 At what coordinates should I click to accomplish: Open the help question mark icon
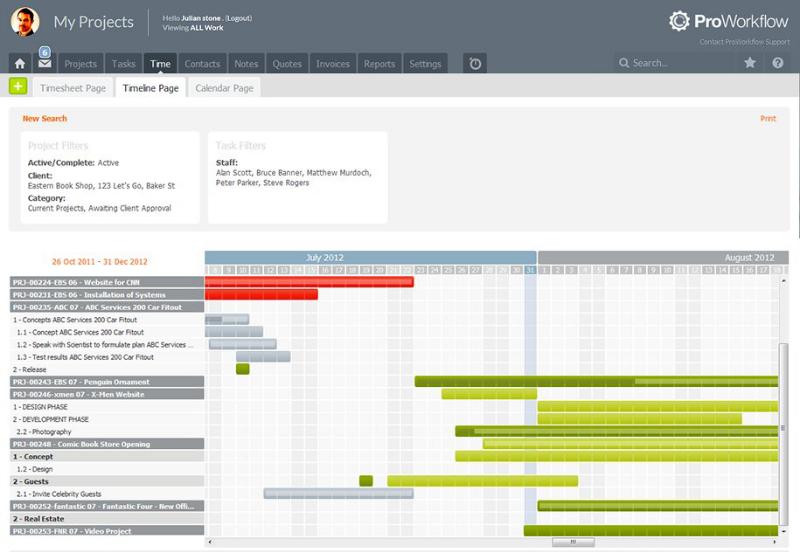coord(778,63)
